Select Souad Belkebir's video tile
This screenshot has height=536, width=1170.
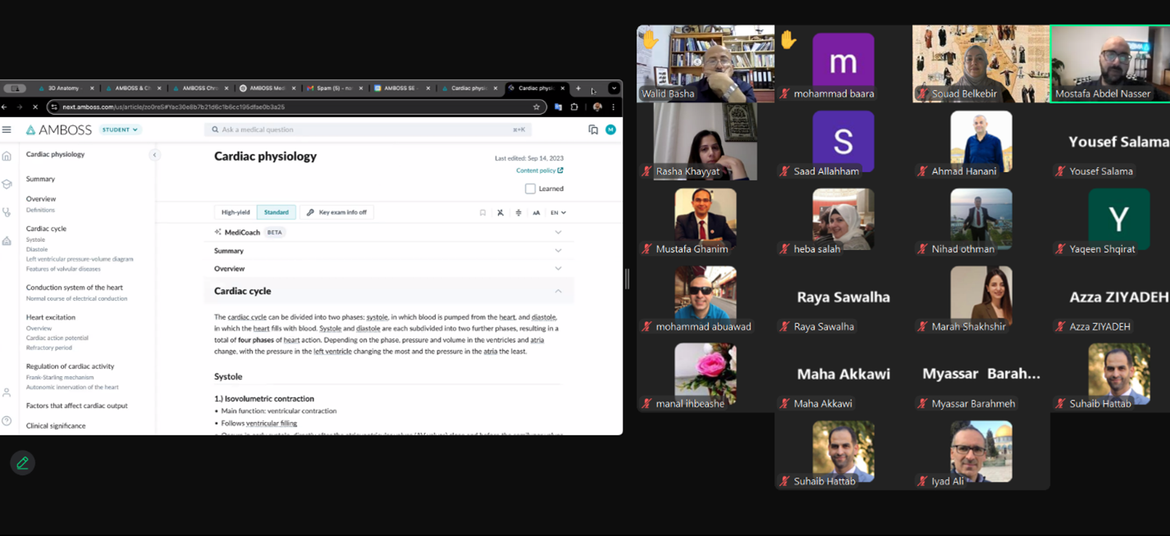coord(980,64)
